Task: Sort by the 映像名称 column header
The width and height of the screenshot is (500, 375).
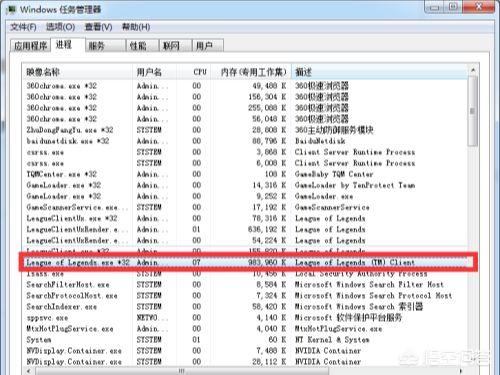Action: click(x=77, y=72)
